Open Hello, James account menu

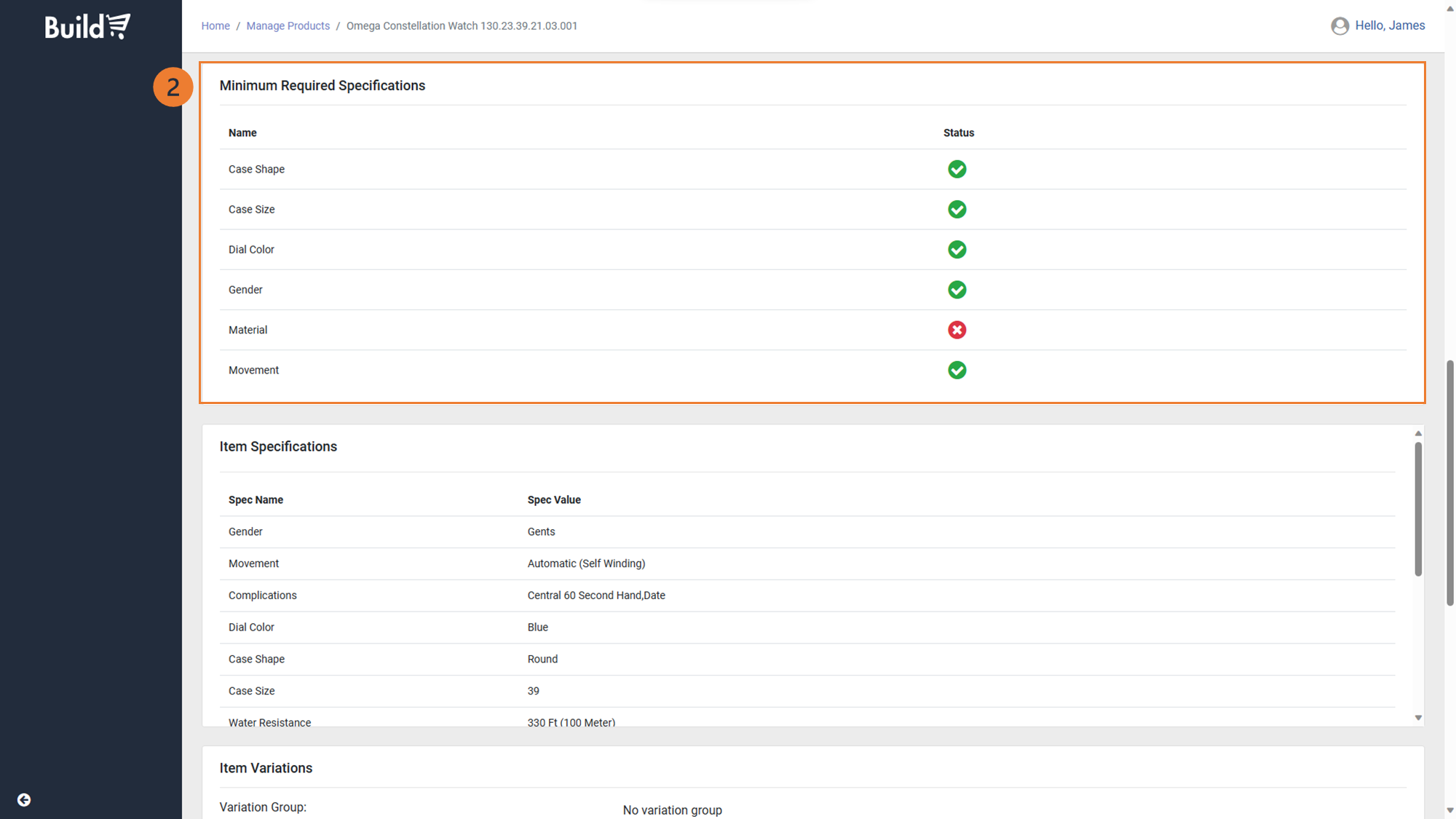pos(1389,25)
